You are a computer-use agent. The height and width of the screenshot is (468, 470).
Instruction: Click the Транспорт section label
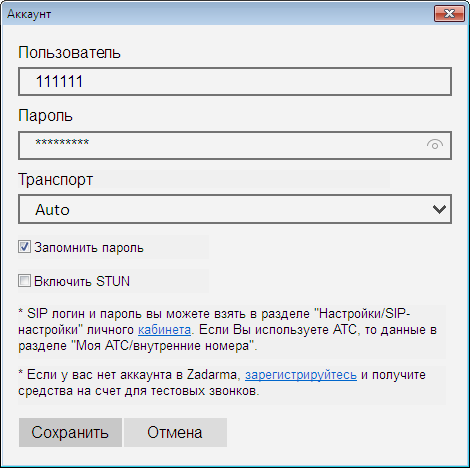[x=55, y=180]
